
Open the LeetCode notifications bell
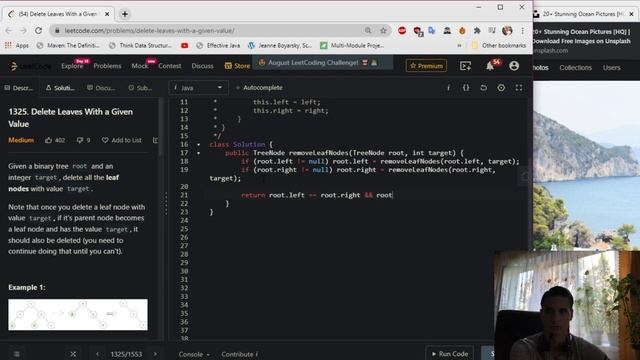point(490,66)
